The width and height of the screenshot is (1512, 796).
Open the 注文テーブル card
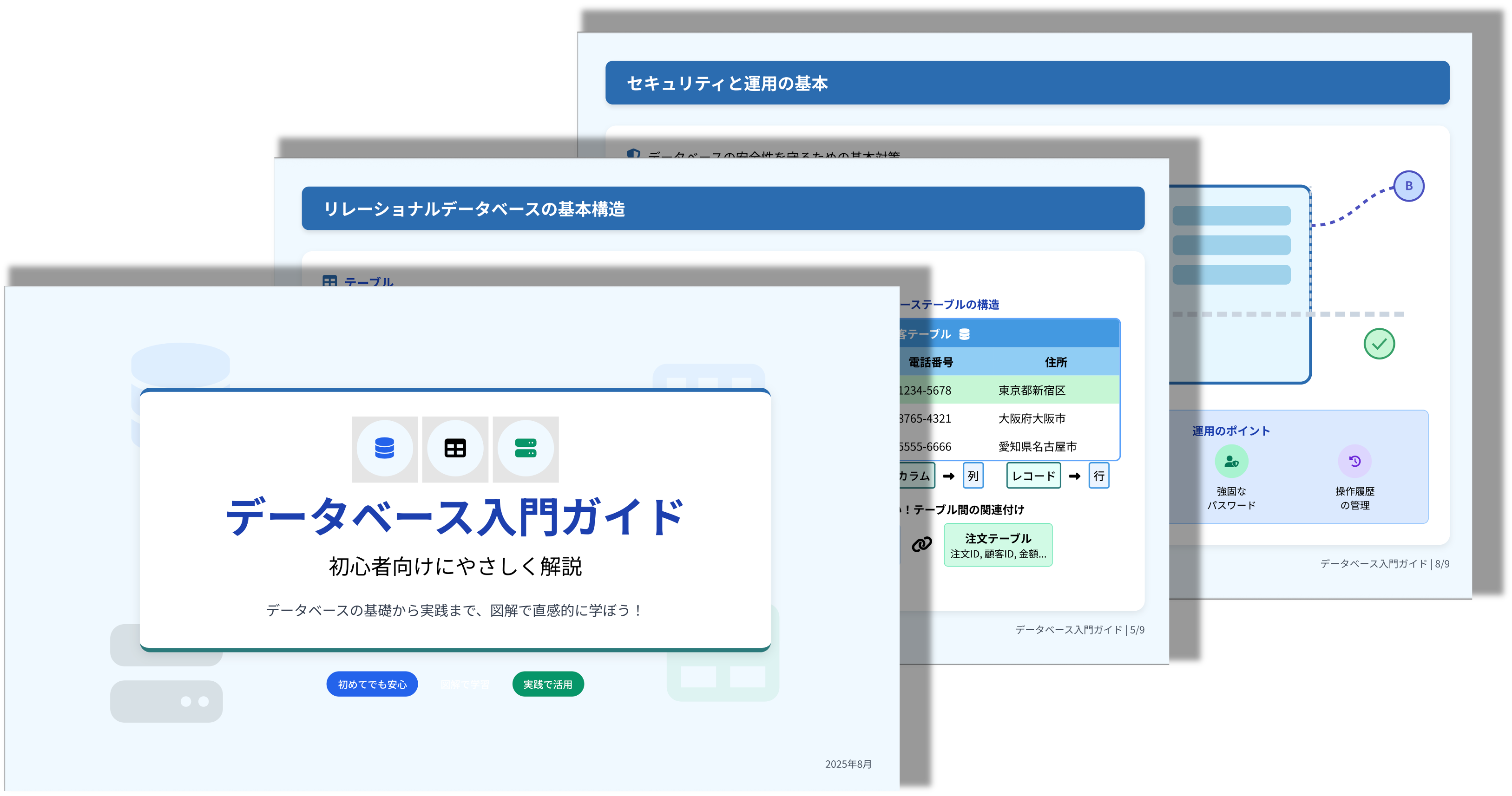(x=998, y=544)
